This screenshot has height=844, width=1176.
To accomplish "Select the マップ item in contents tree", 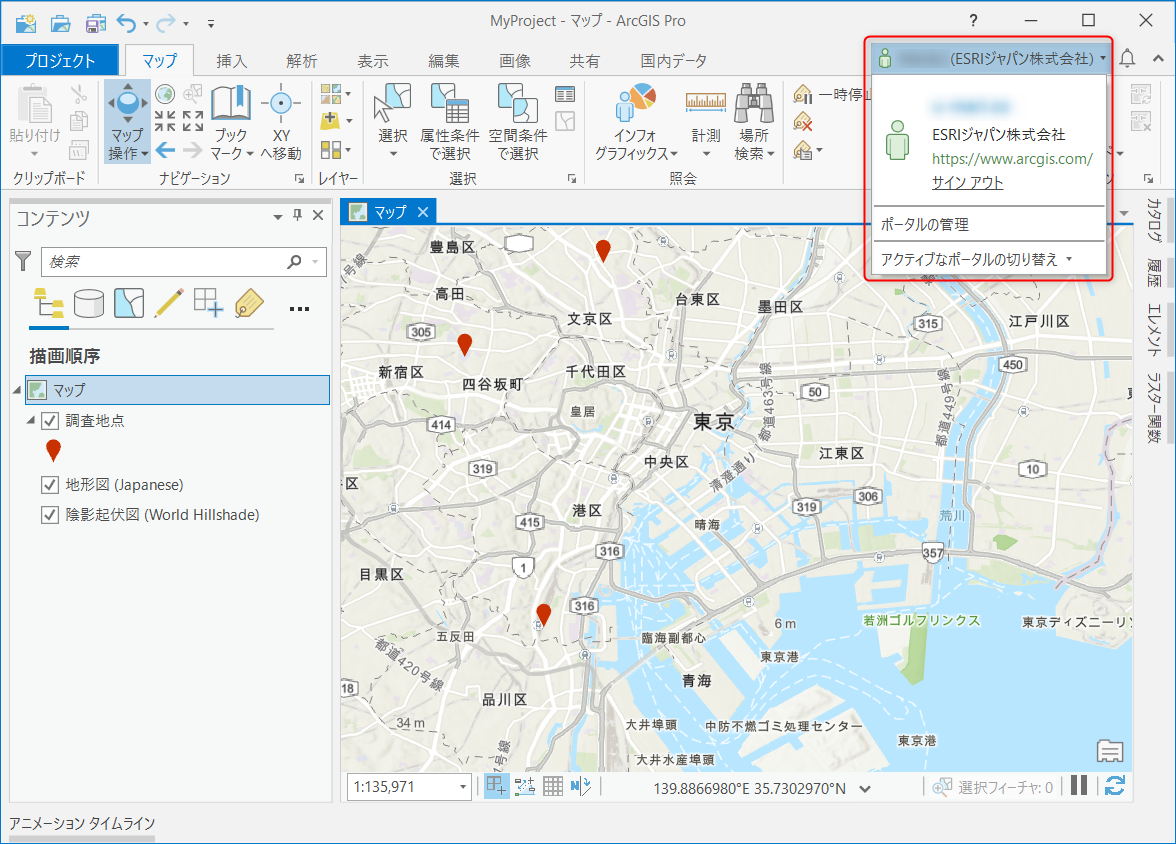I will [x=178, y=390].
